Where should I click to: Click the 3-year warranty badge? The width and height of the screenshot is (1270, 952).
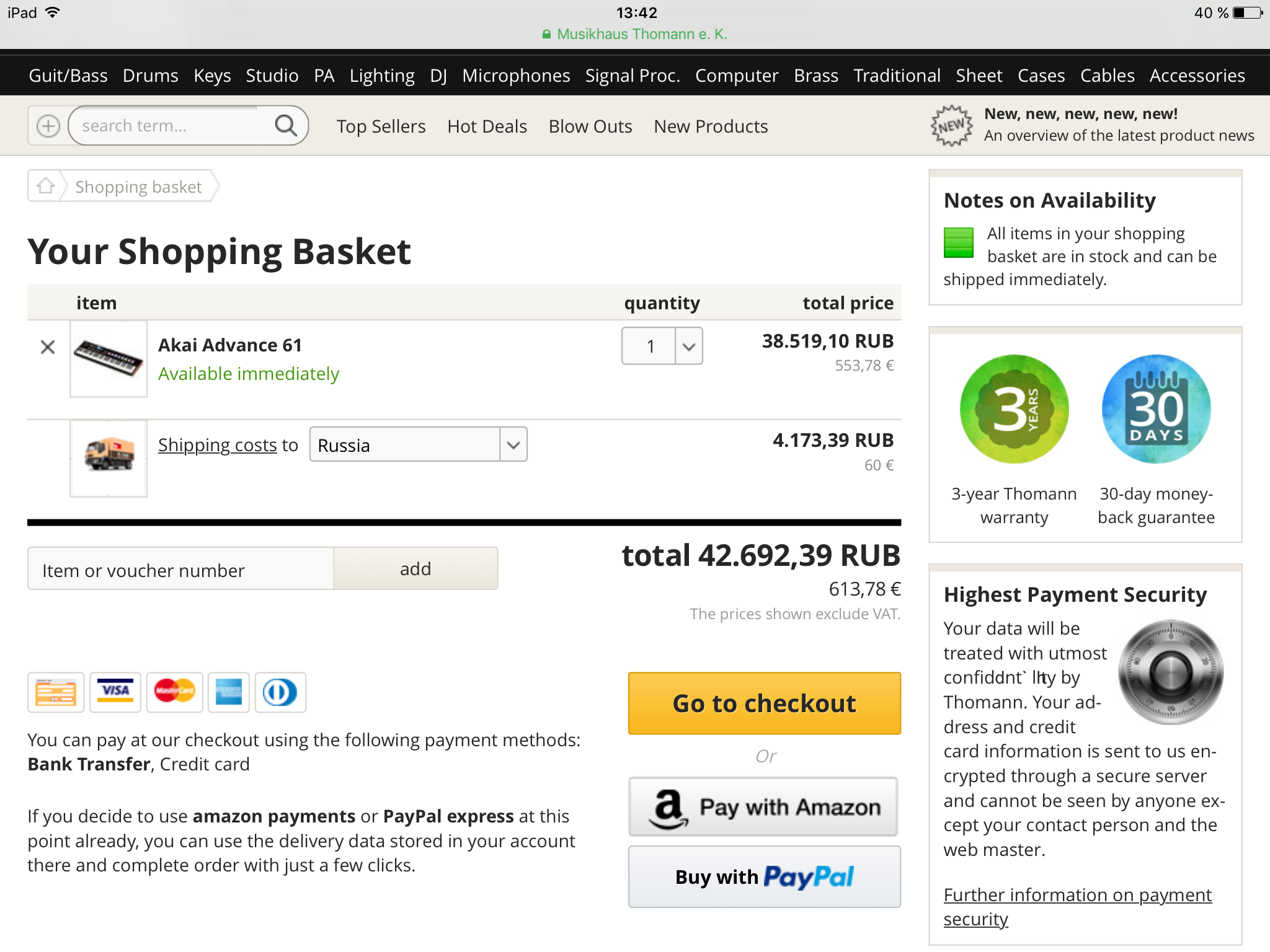click(x=1014, y=409)
